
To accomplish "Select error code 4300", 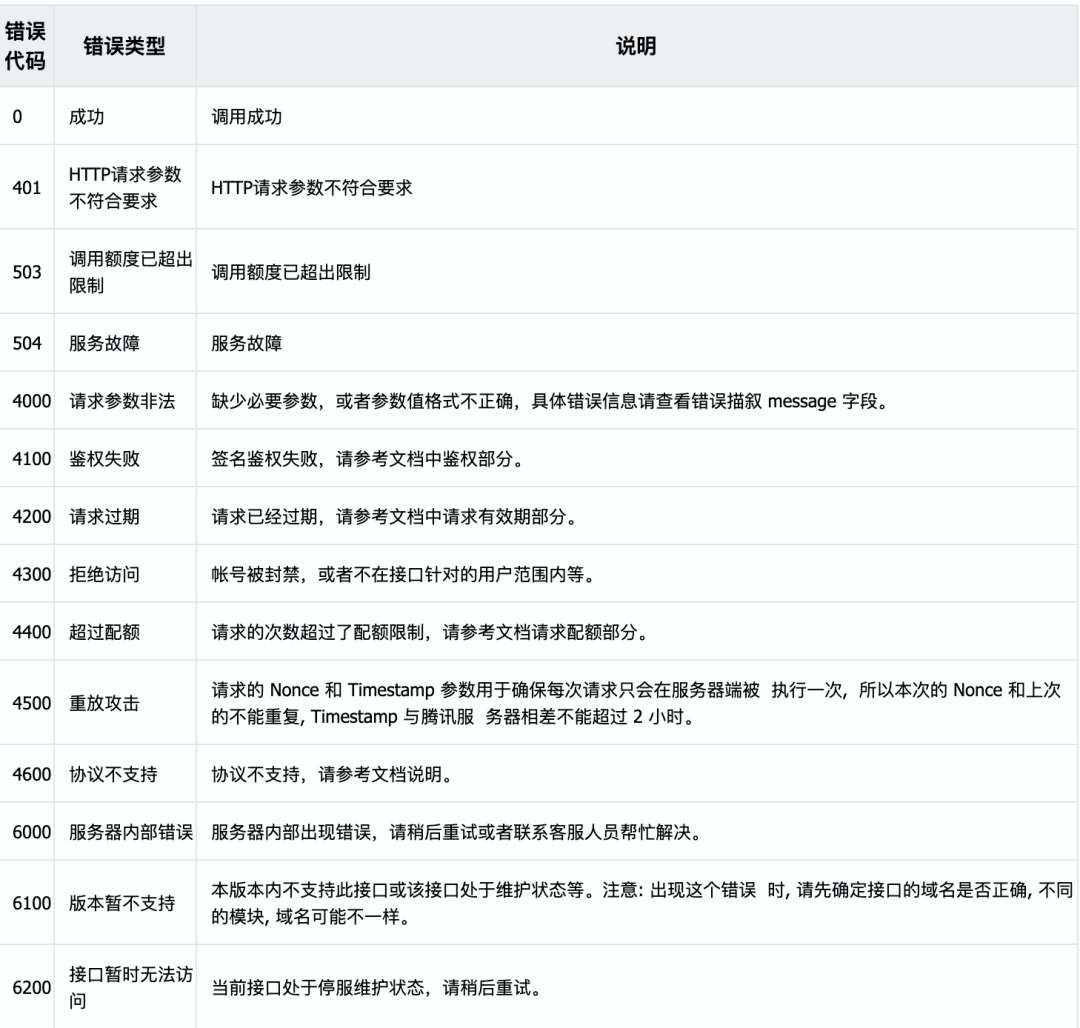I will (32, 574).
